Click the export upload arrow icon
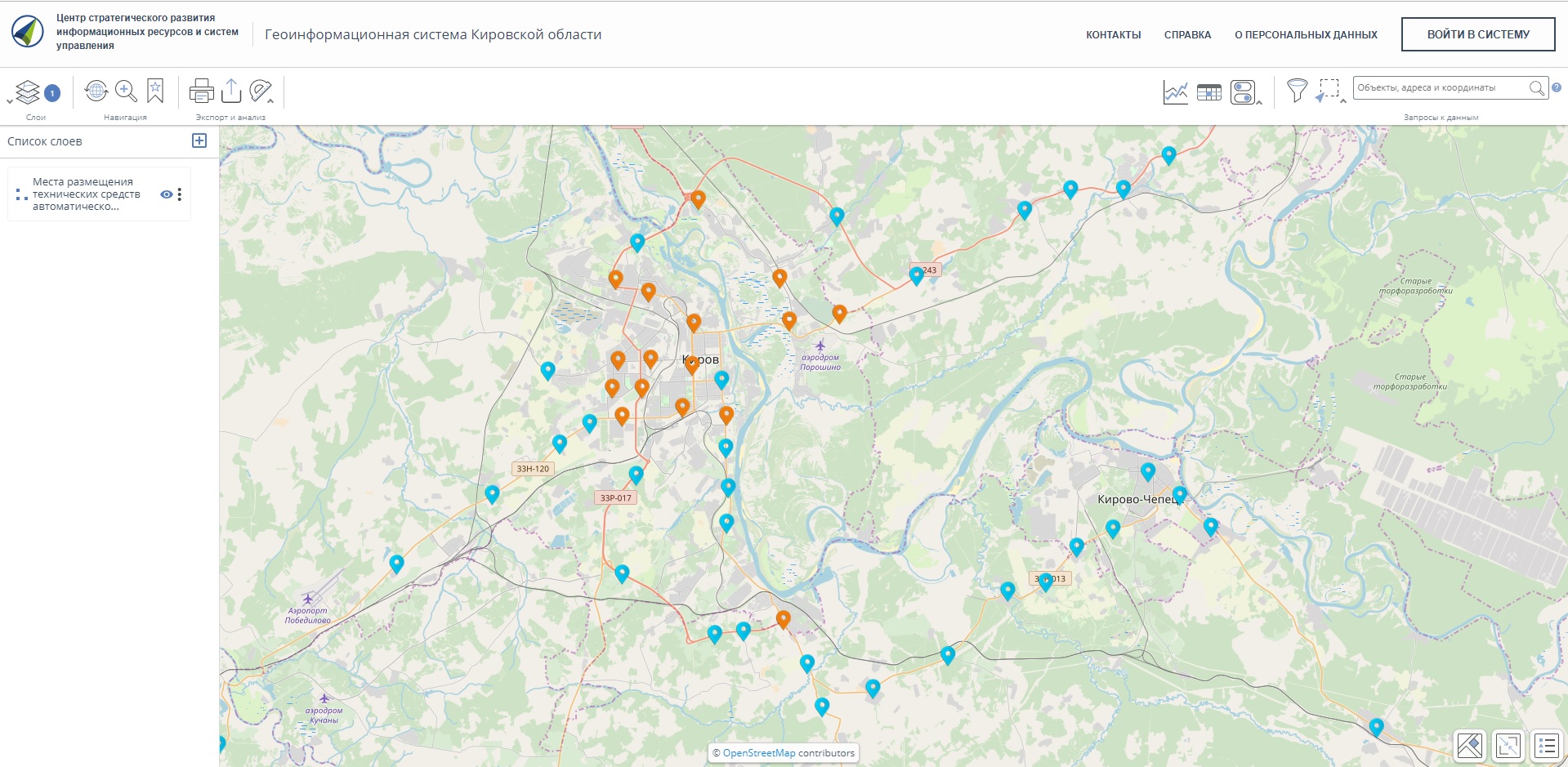Viewport: 1568px width, 767px height. click(231, 91)
